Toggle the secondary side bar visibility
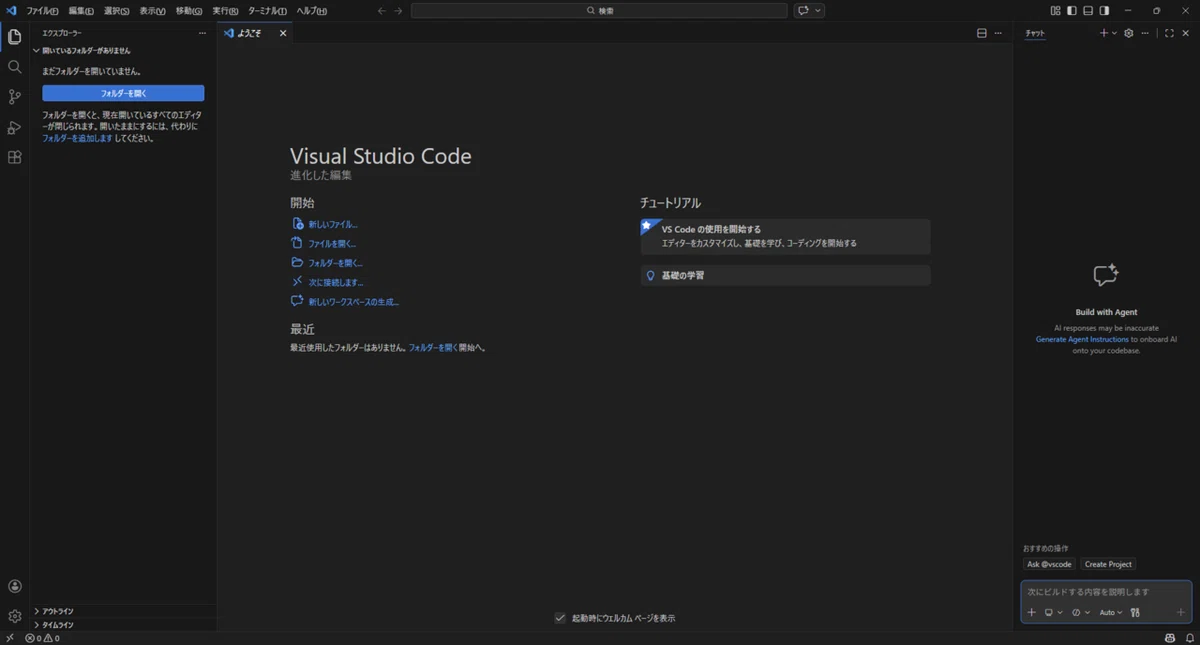Image resolution: width=1200 pixels, height=645 pixels. 1104,10
